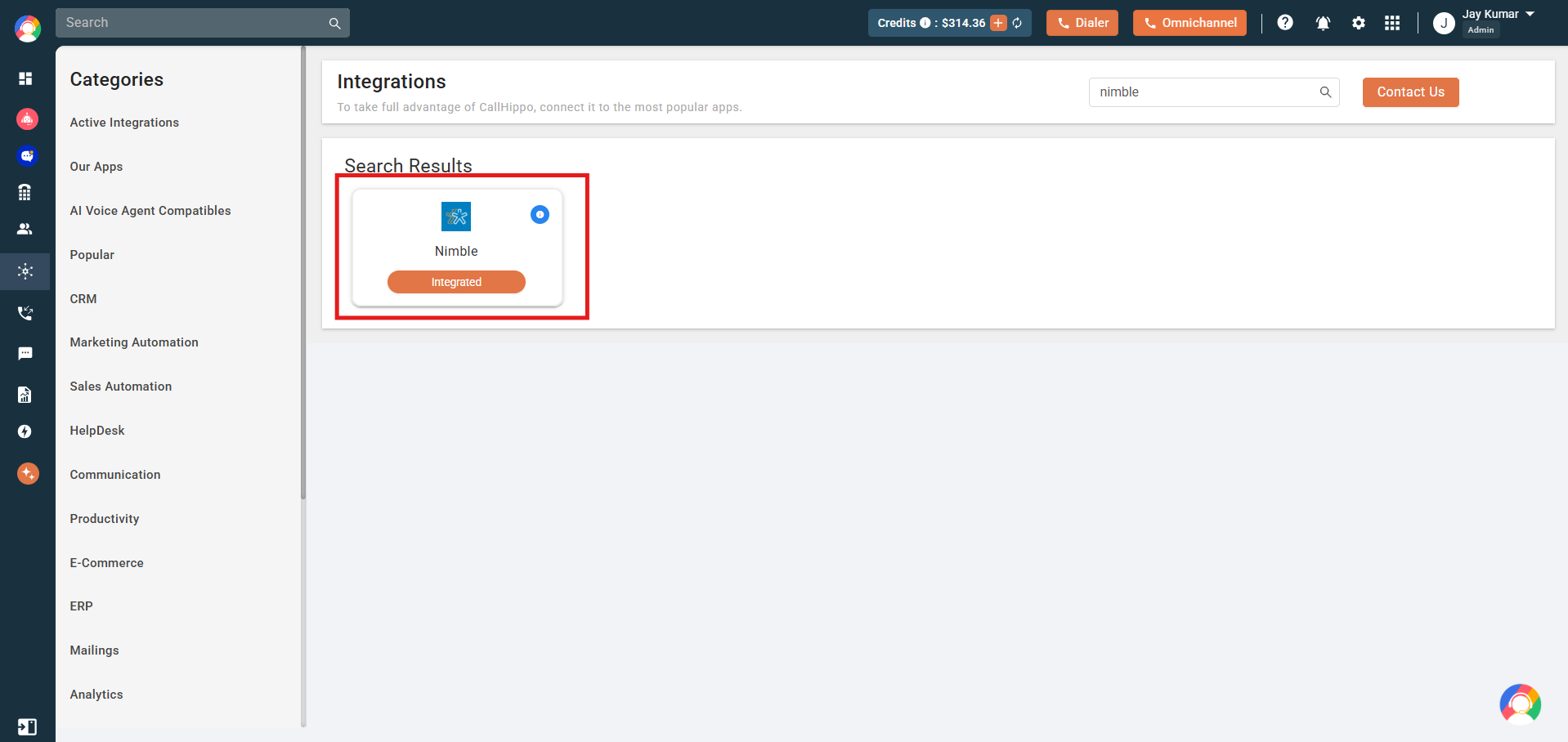Click the Credits $314.36 balance
Viewport: 1568px width, 742px height.
point(963,23)
